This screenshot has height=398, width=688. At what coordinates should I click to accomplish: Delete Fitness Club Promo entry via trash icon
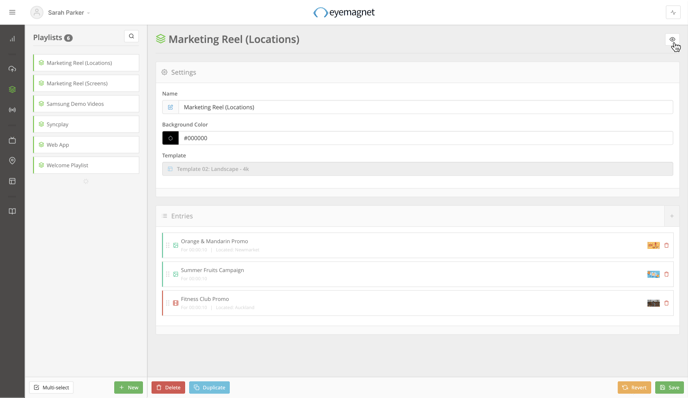click(666, 303)
